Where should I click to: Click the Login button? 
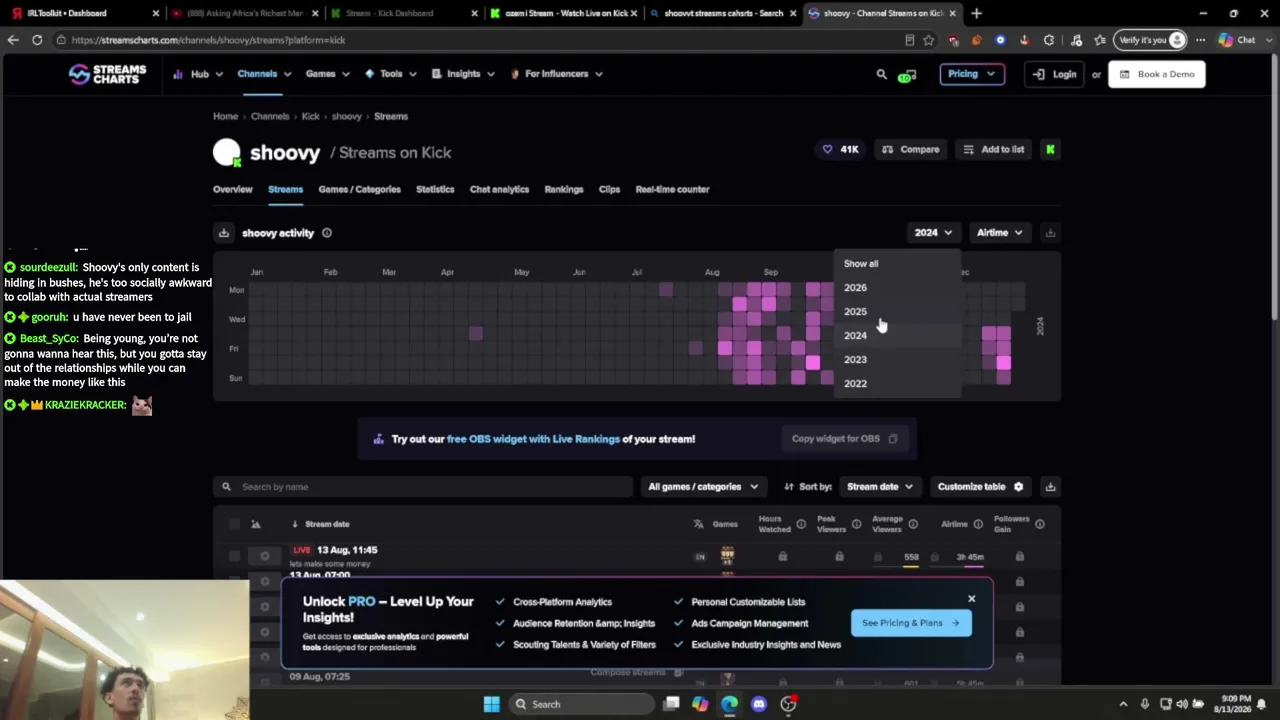pyautogui.click(x=1055, y=74)
